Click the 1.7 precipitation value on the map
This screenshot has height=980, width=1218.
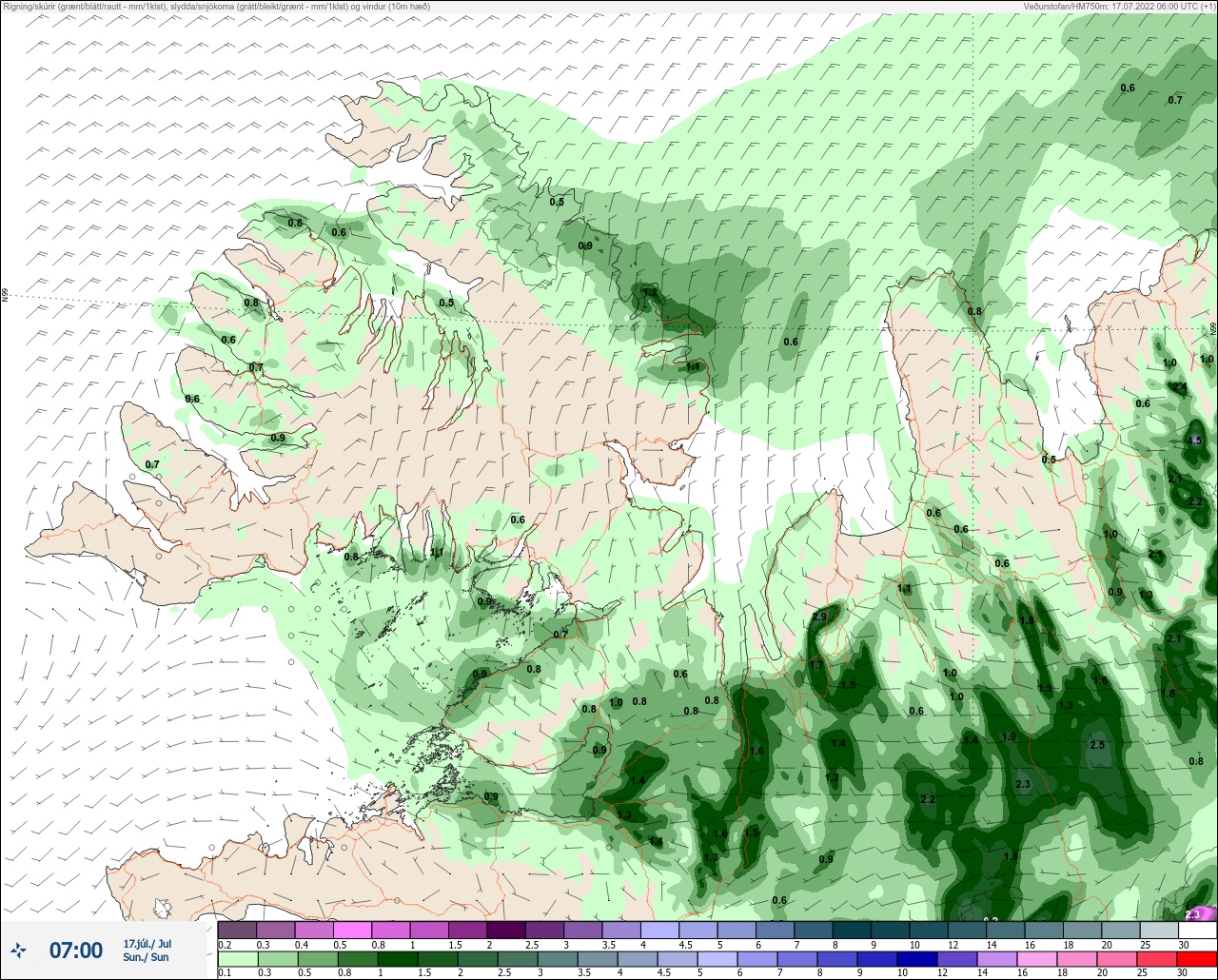(816, 666)
